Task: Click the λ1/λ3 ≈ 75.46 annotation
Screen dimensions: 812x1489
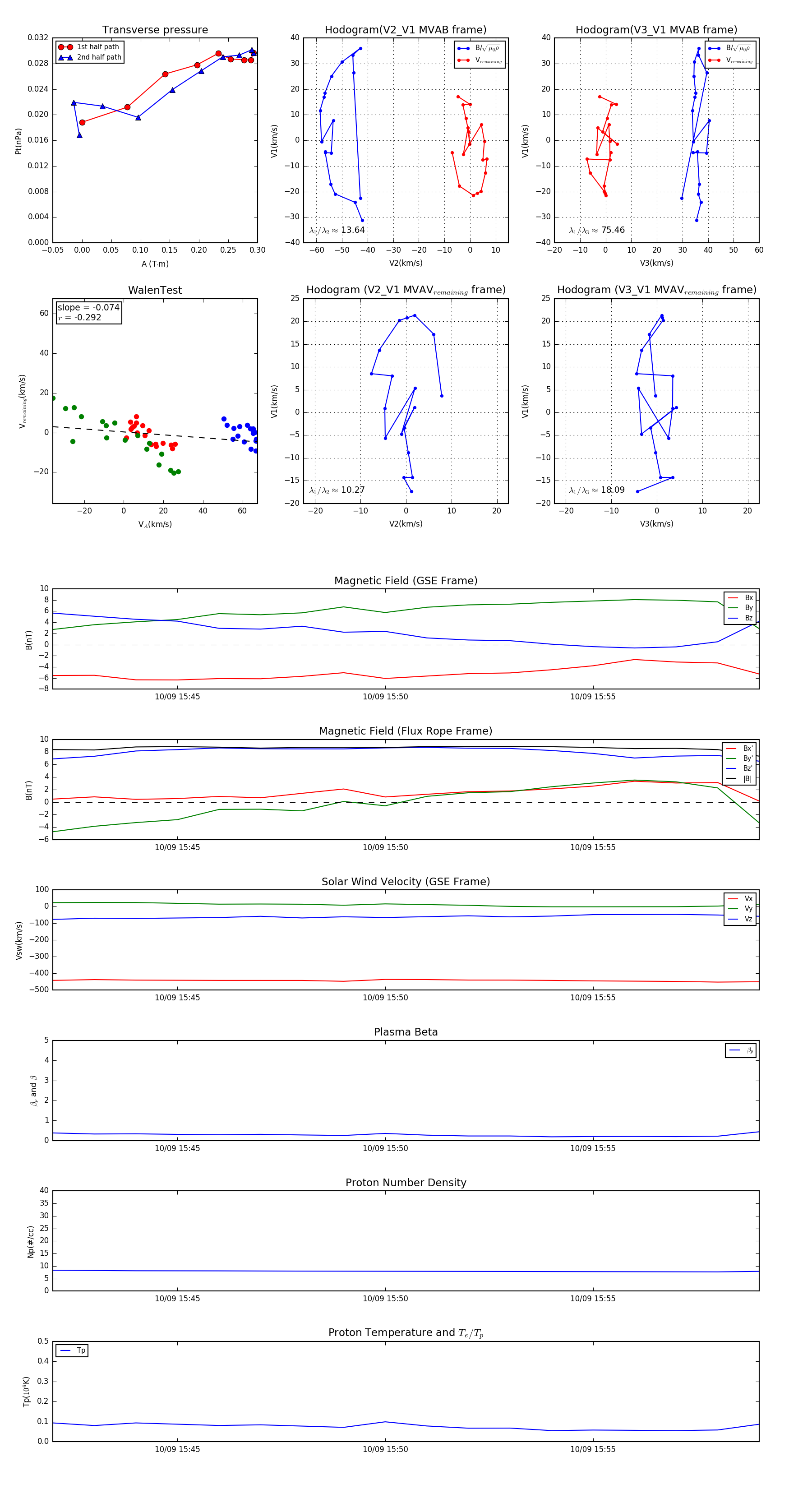Action: click(x=597, y=230)
